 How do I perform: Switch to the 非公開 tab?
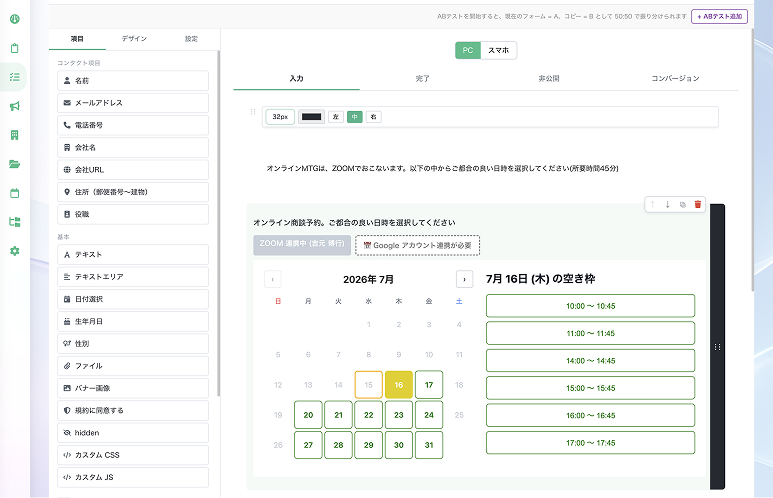click(549, 78)
